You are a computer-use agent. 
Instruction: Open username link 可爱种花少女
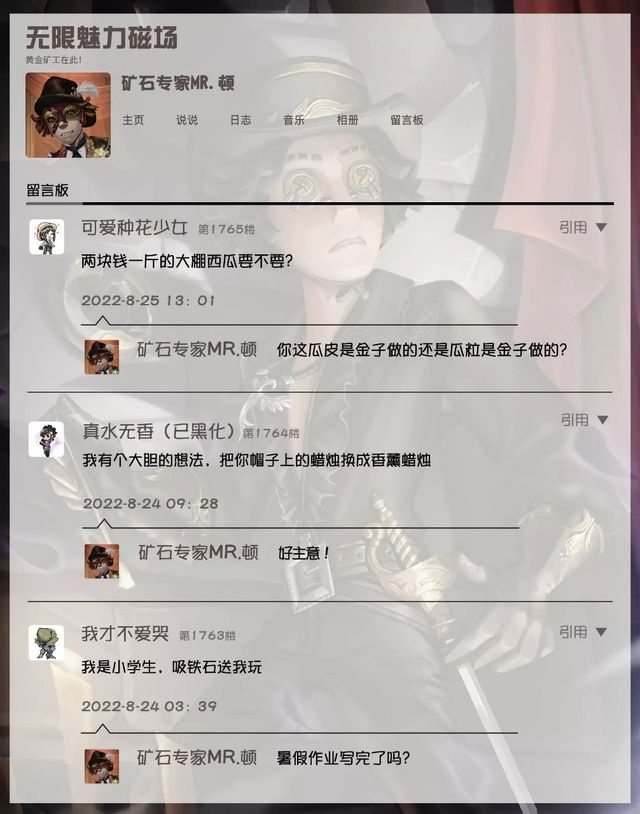pos(134,228)
